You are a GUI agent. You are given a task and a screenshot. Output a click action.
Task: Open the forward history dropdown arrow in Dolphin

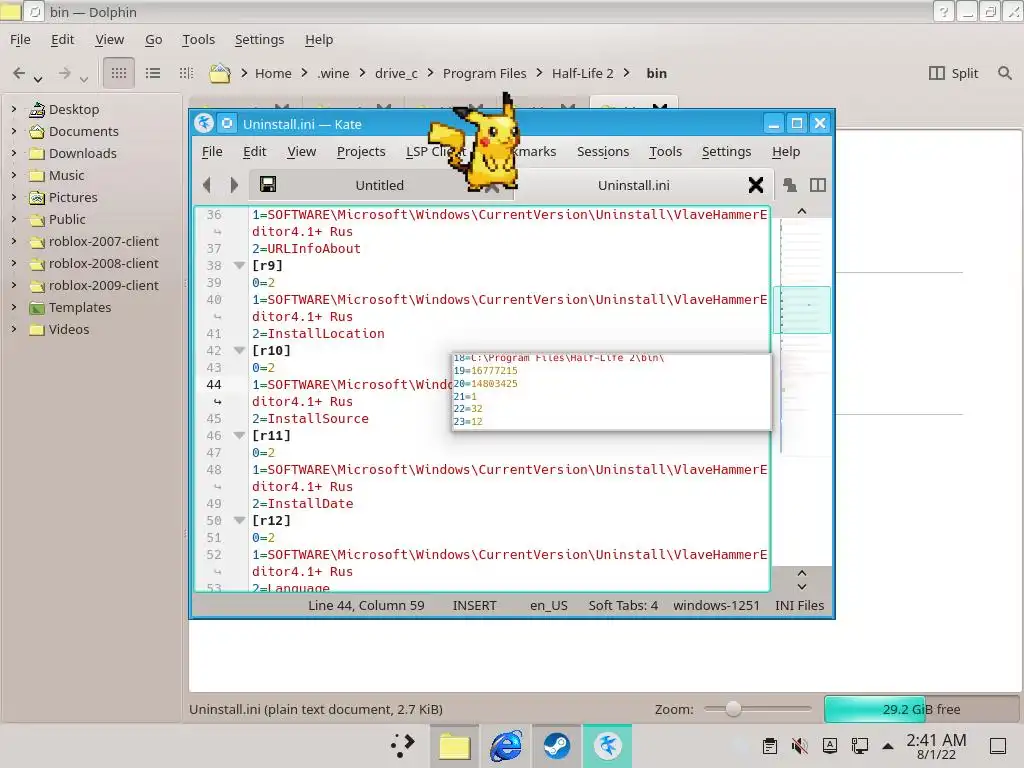(84, 79)
